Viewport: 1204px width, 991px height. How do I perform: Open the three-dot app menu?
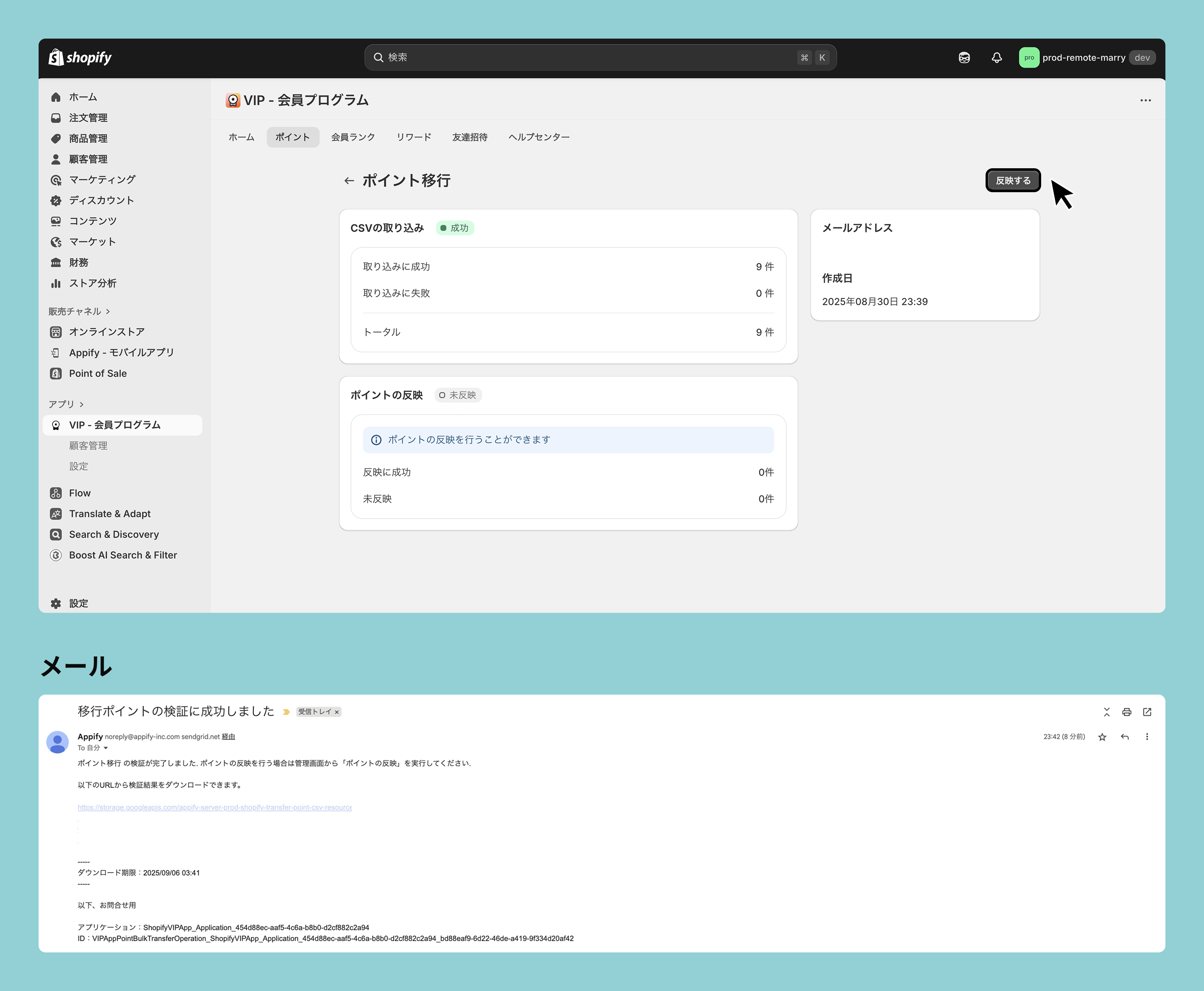[1145, 100]
